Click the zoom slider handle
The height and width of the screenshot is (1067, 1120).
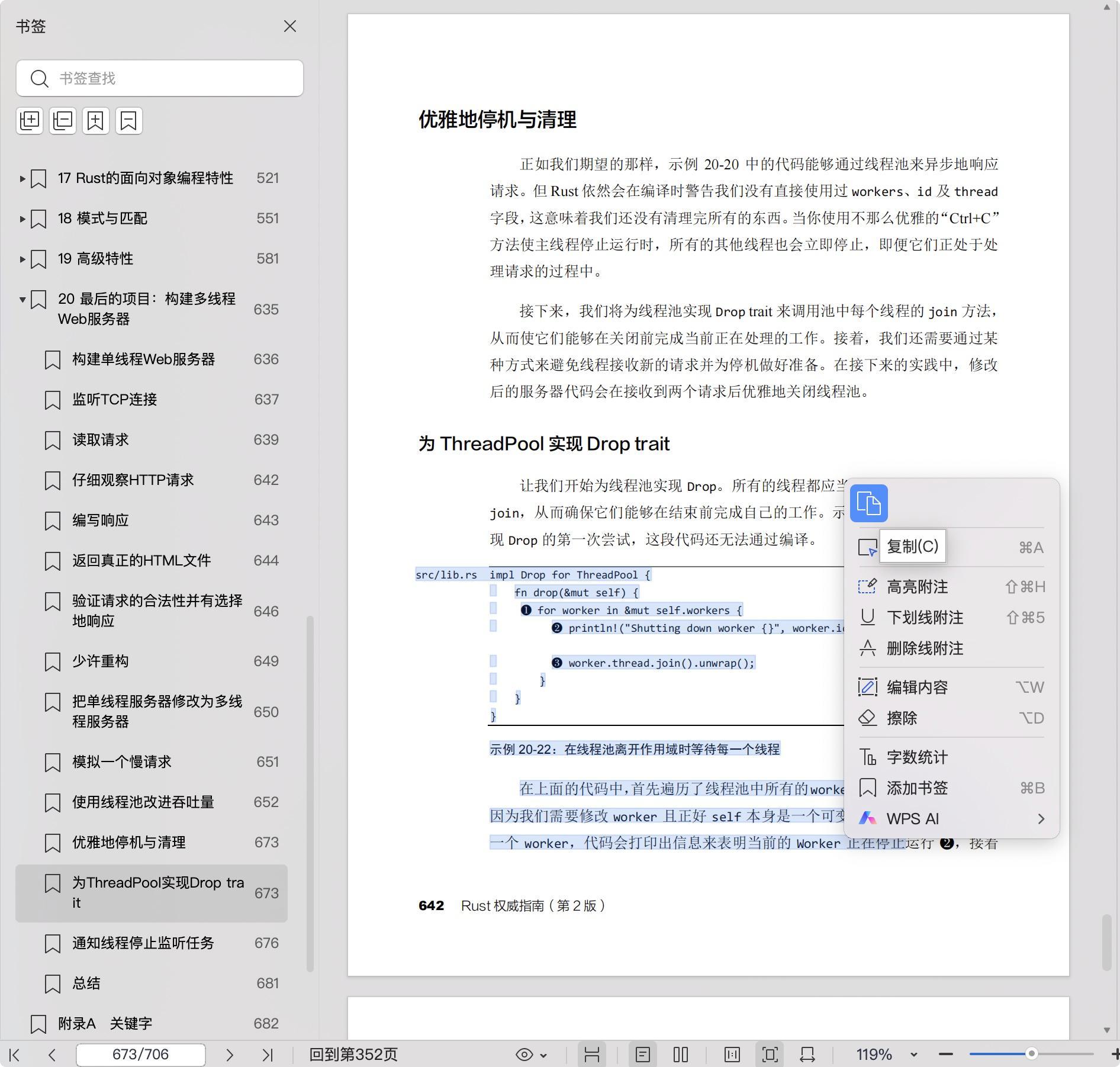click(1031, 1054)
